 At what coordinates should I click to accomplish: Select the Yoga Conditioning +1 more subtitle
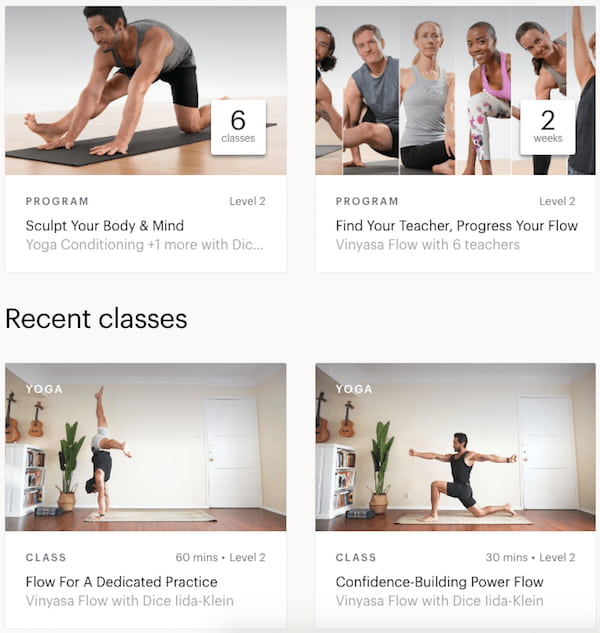pos(145,245)
